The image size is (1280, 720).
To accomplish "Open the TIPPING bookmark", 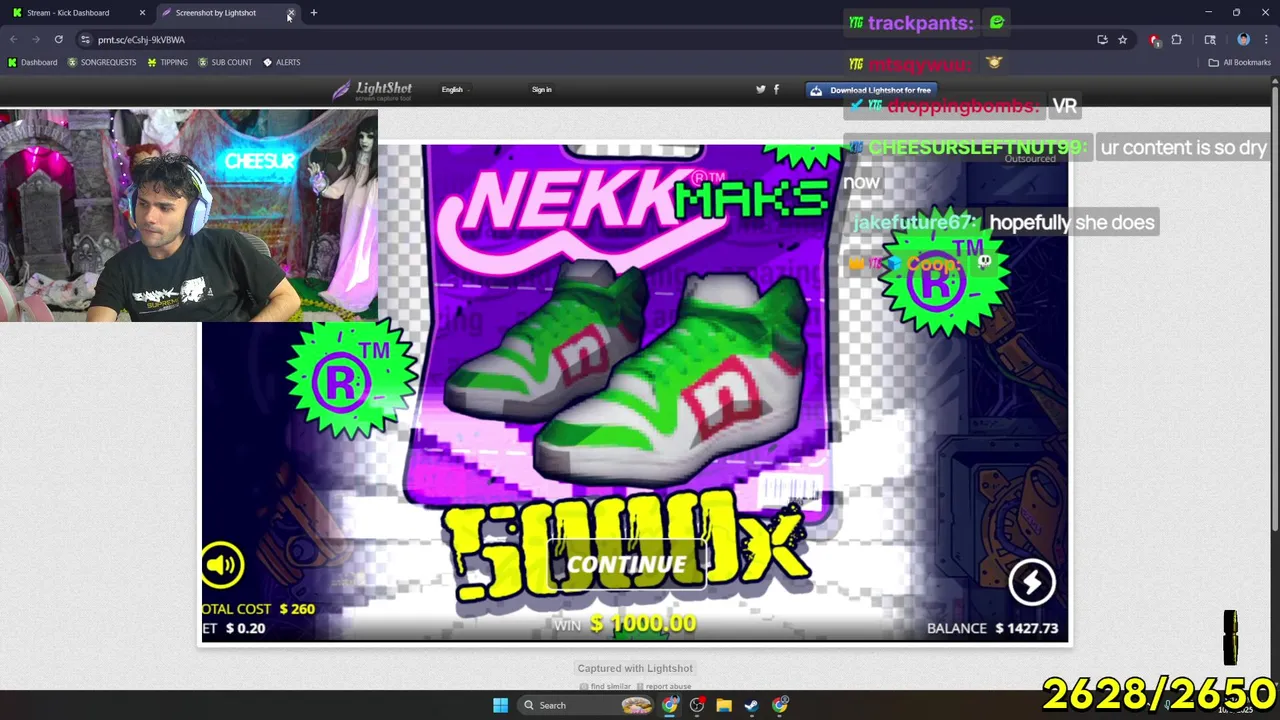I will 167,62.
